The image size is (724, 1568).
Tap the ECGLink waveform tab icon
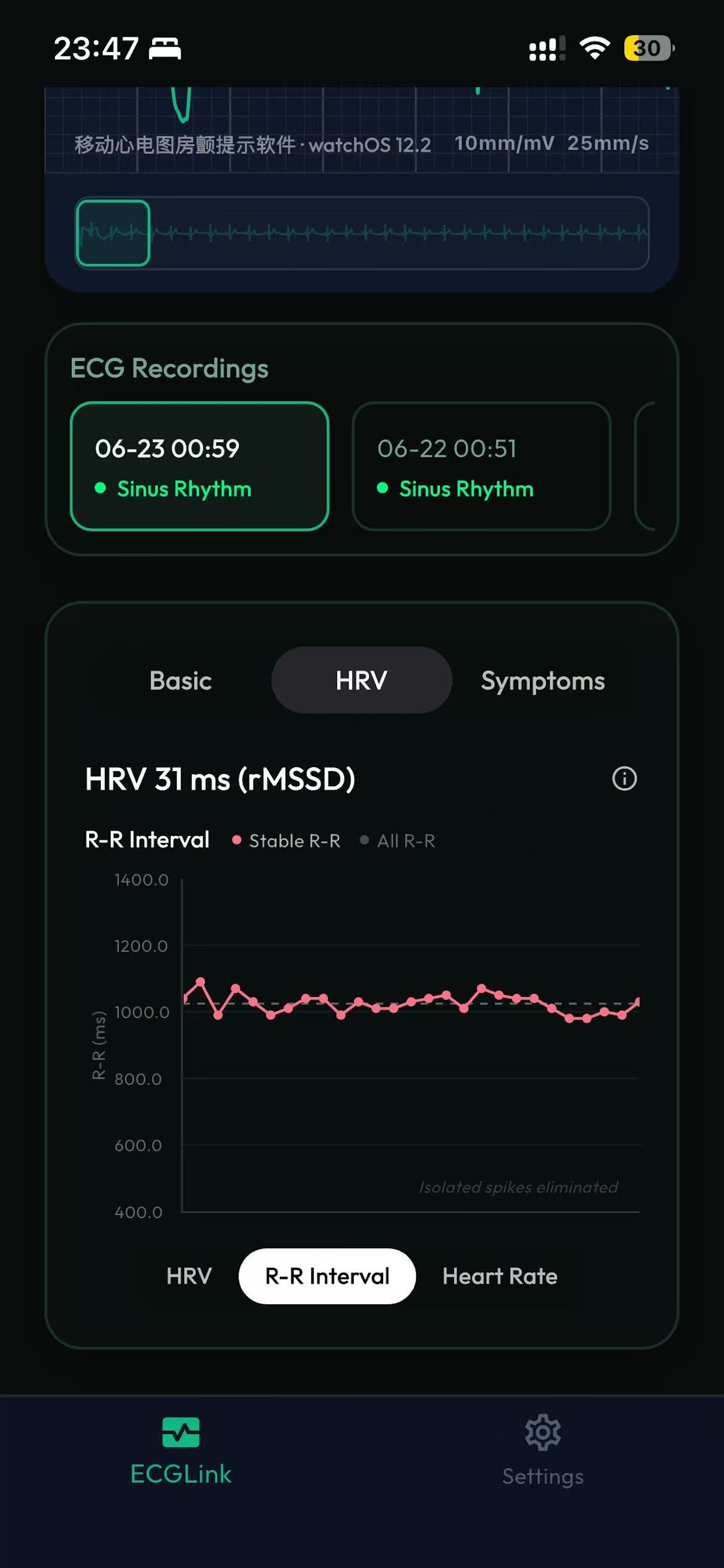point(181,1432)
